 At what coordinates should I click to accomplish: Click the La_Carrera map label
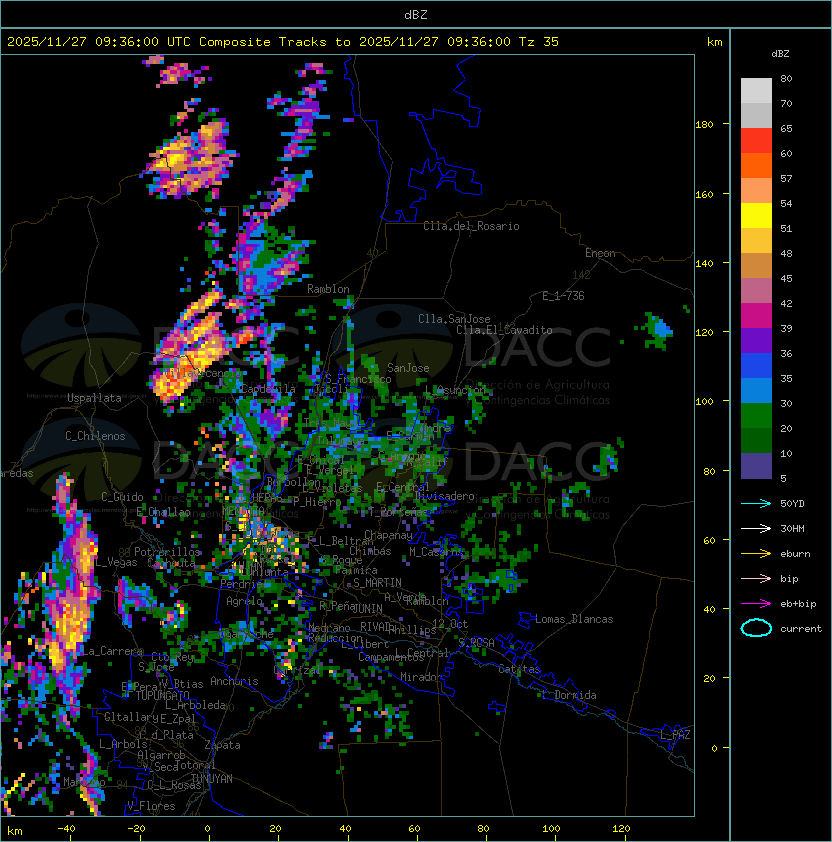point(112,651)
